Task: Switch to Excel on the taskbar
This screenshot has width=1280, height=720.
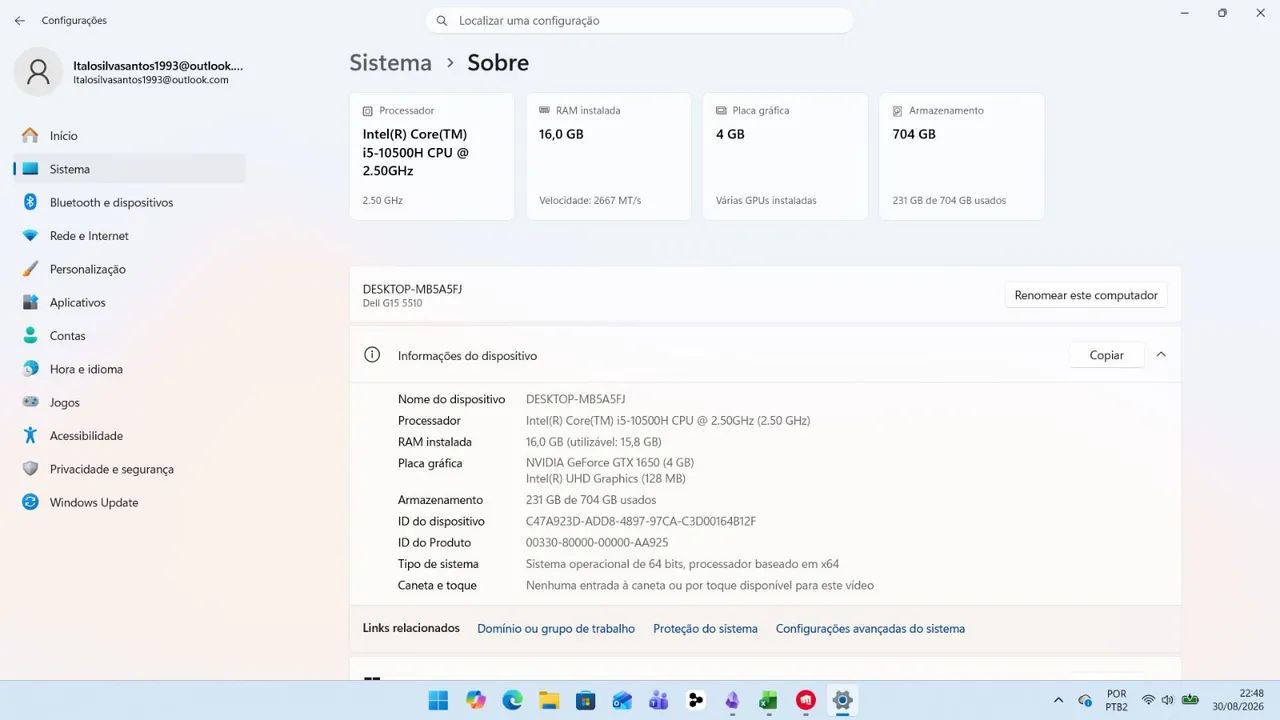Action: 768,700
